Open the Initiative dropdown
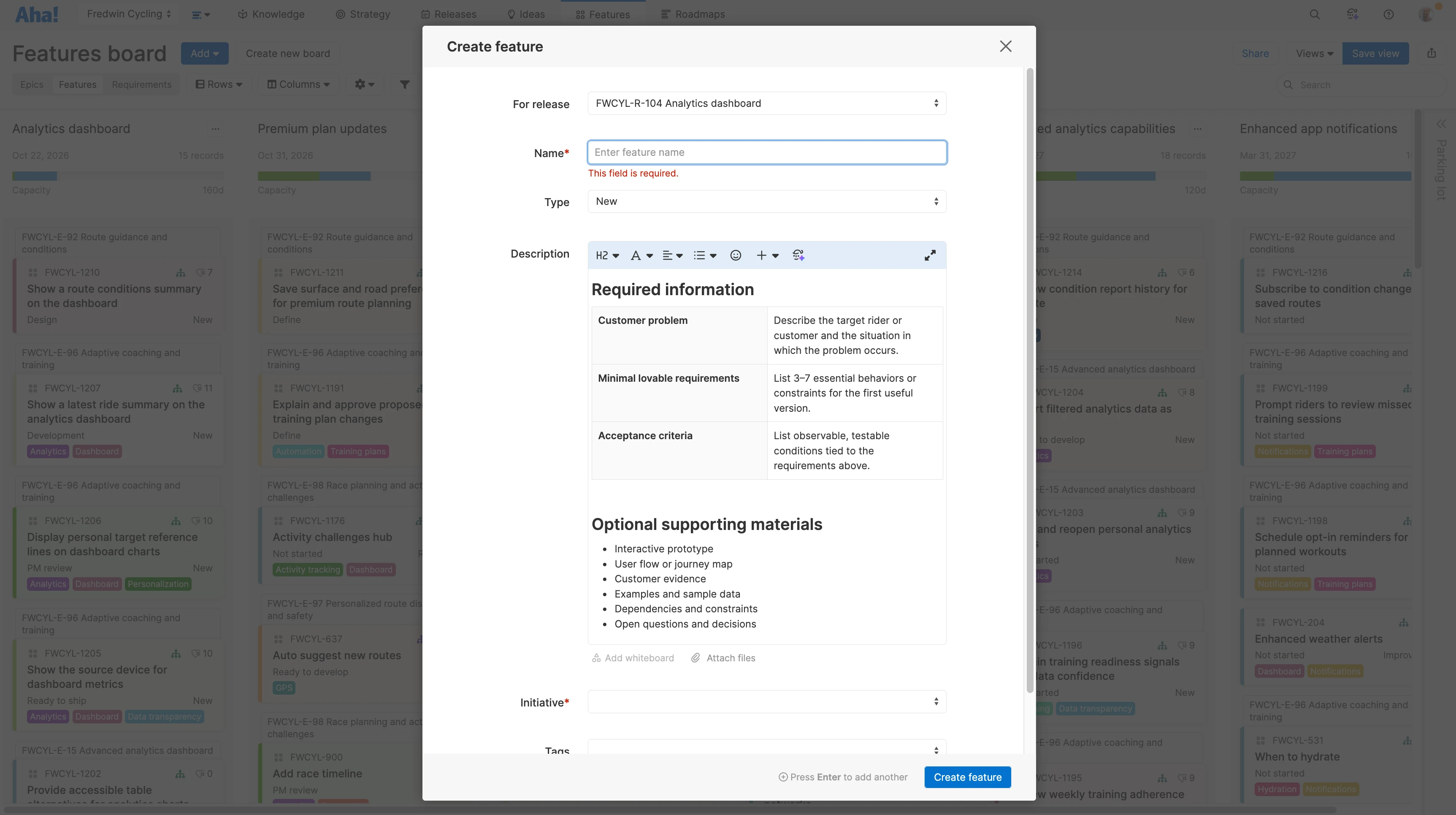Viewport: 1456px width, 815px height. (x=767, y=702)
